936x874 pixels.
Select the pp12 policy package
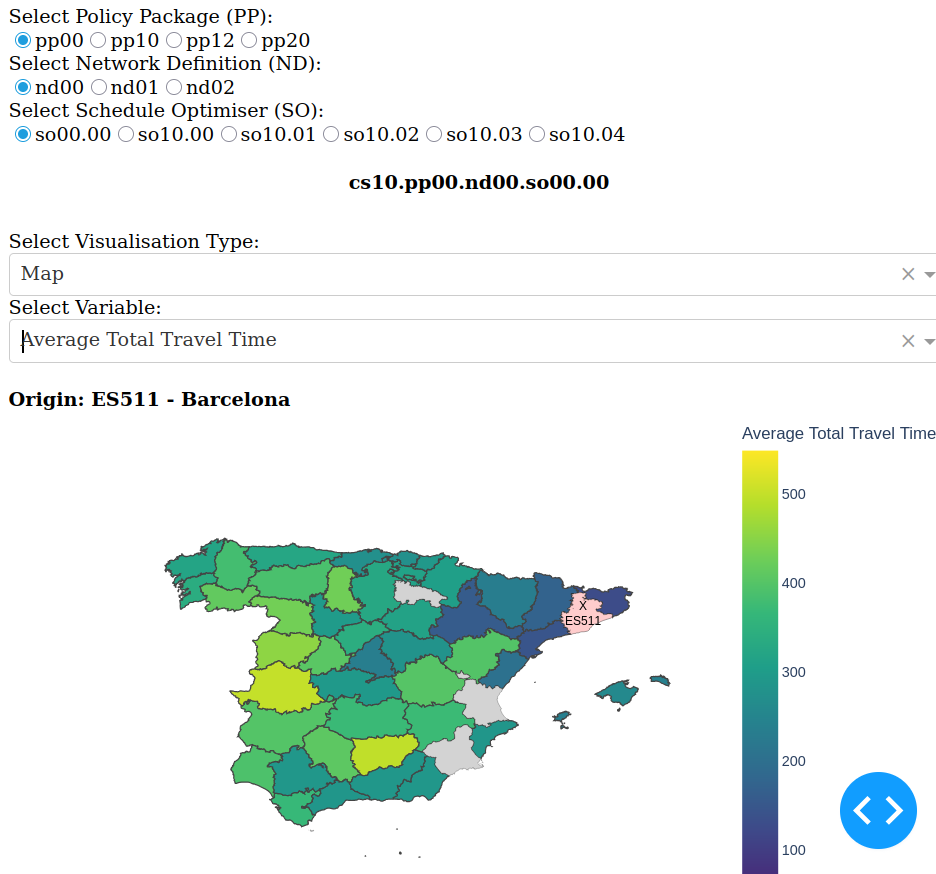(174, 41)
